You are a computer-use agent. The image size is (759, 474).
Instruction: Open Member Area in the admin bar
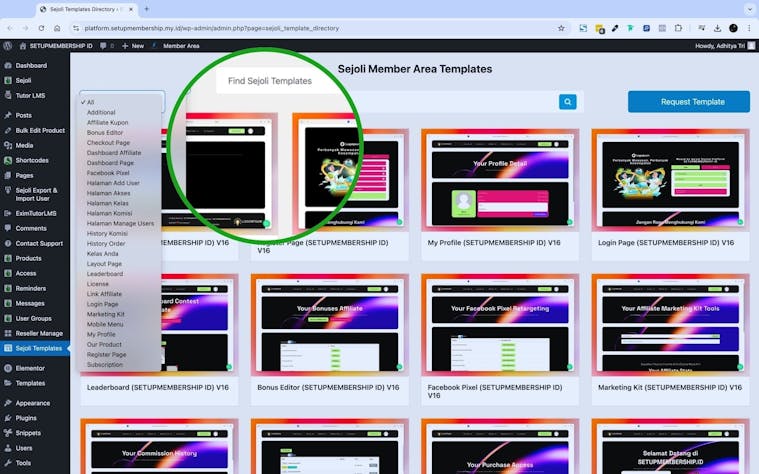(x=181, y=45)
